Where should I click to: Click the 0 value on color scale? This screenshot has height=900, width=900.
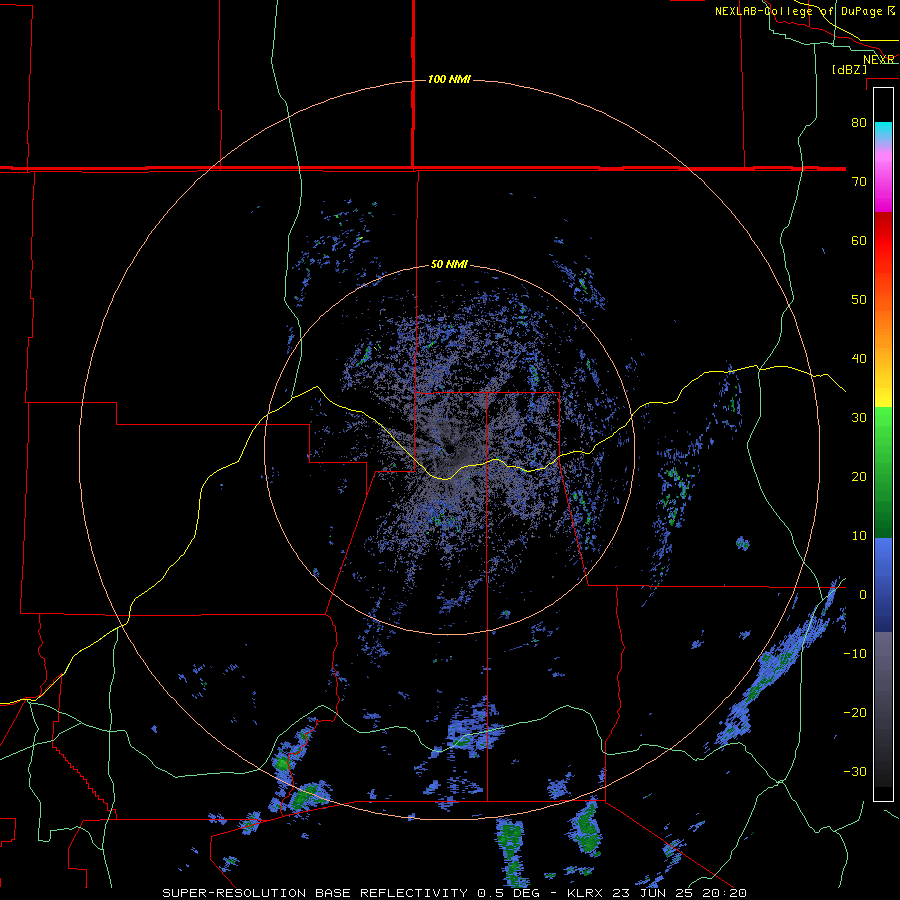click(x=863, y=595)
